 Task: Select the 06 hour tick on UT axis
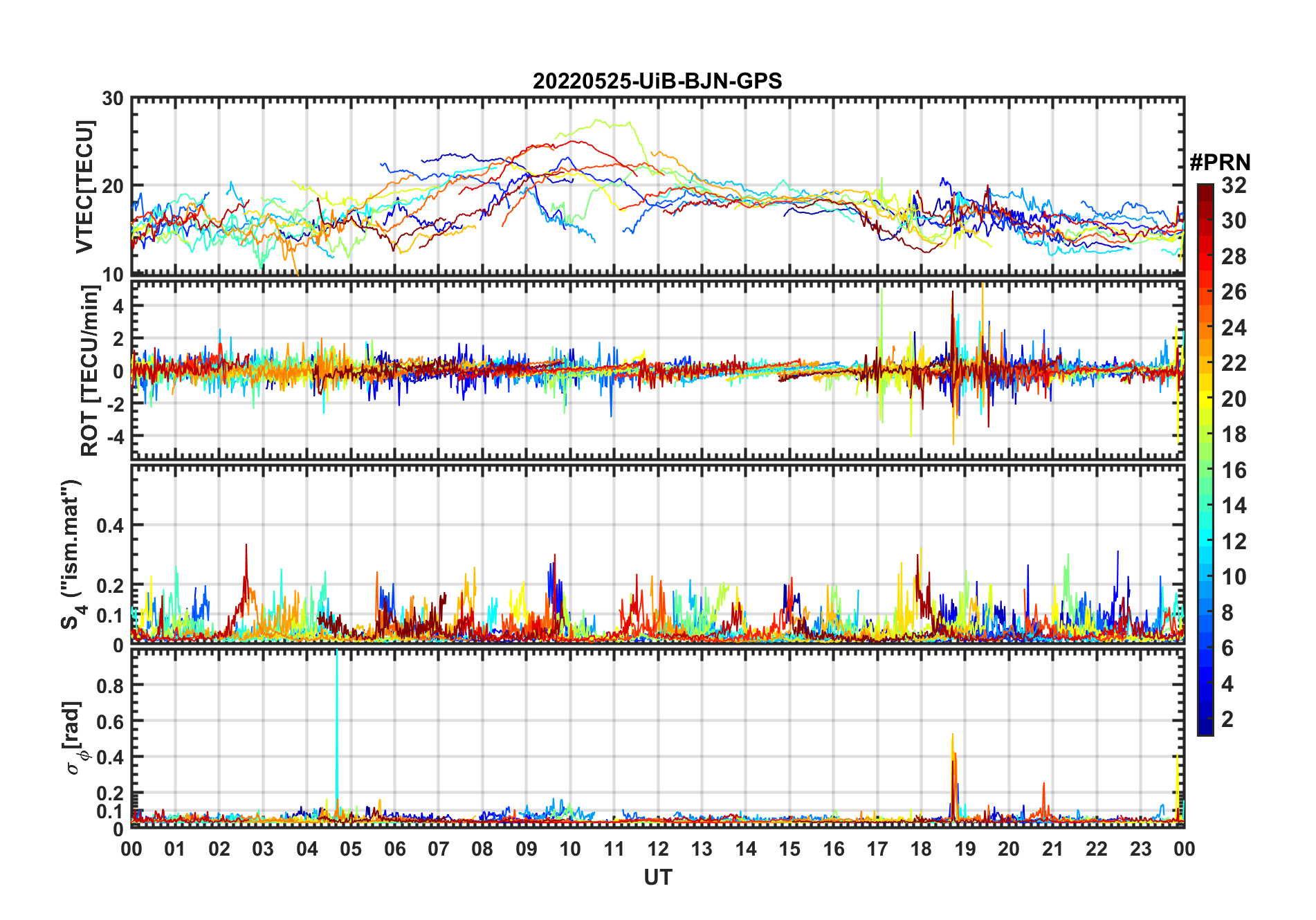point(395,849)
